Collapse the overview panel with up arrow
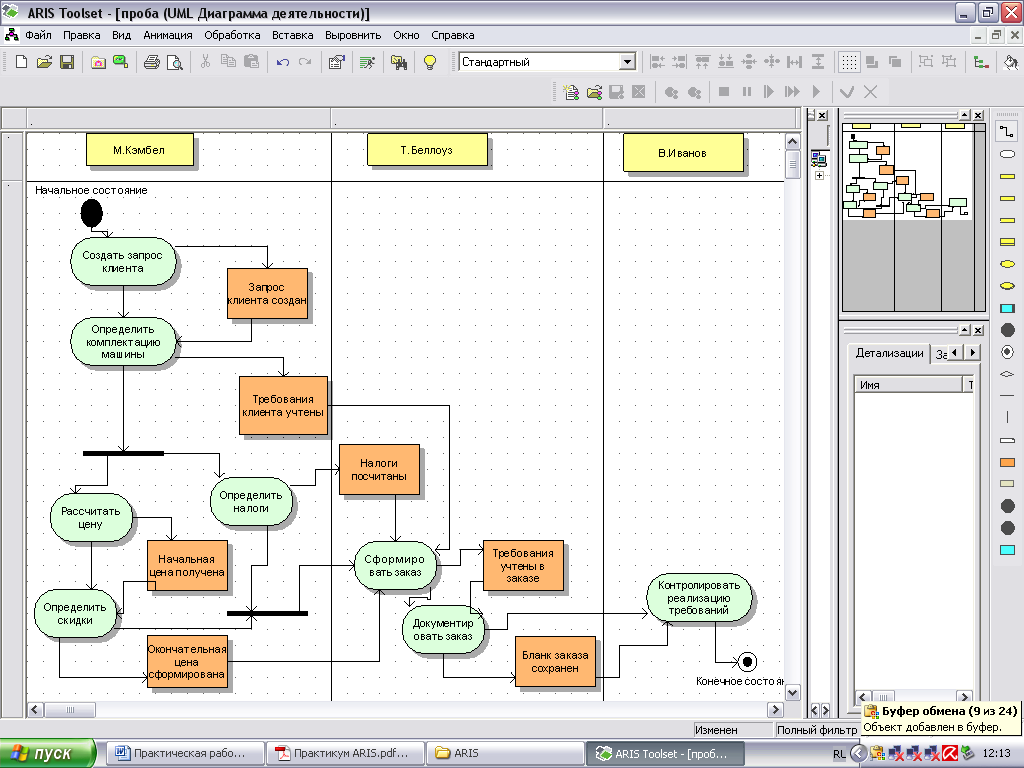The height and width of the screenshot is (768, 1024). (x=965, y=115)
